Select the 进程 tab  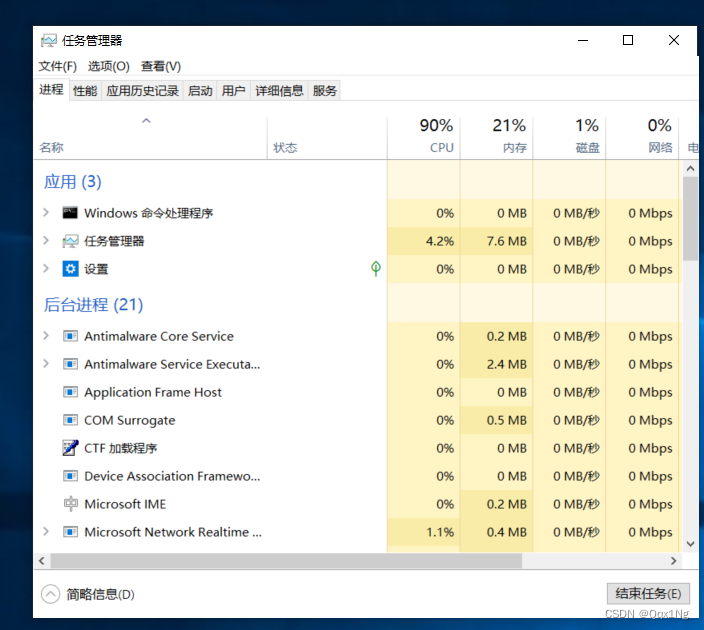pos(51,90)
